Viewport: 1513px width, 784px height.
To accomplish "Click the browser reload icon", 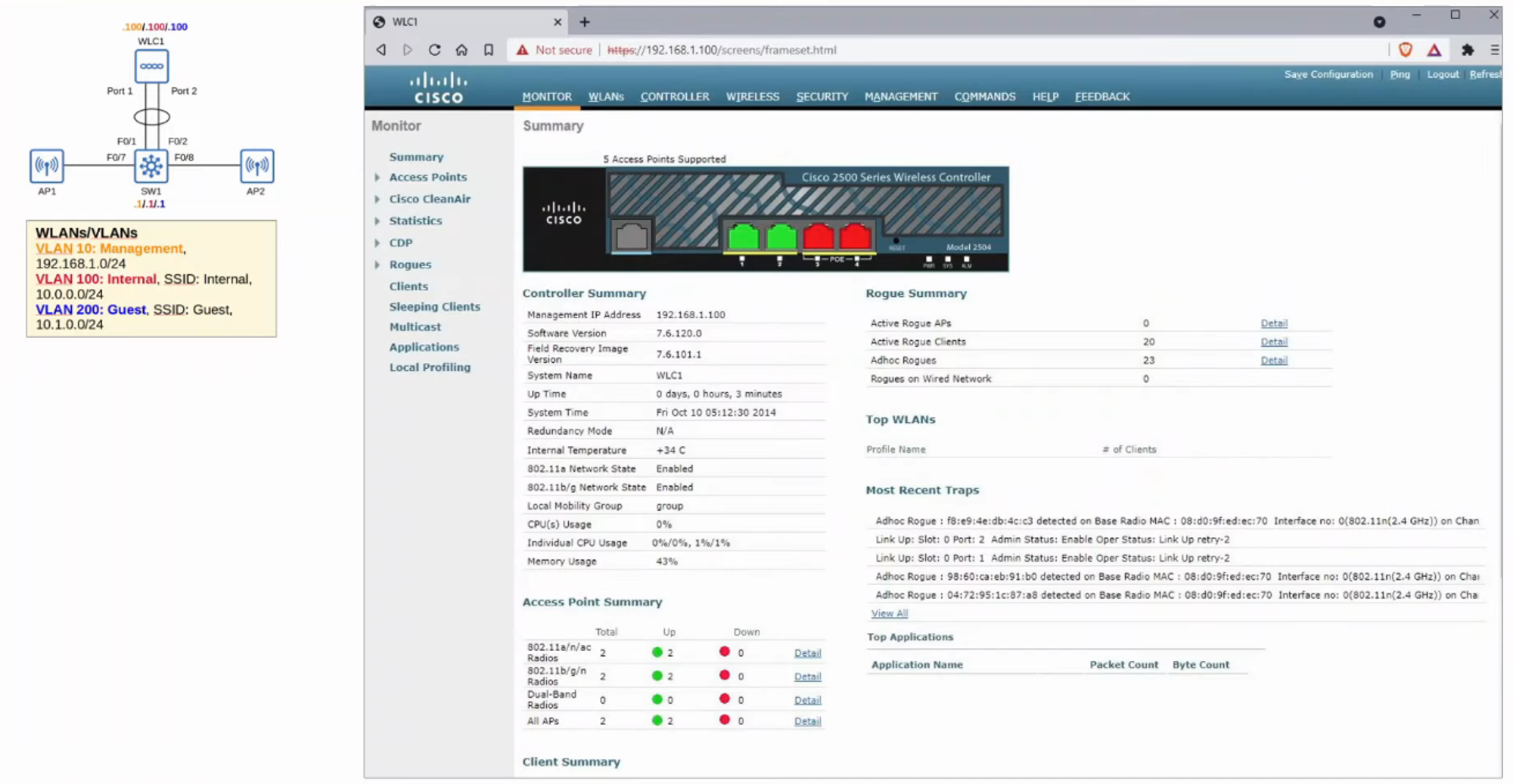I will tap(434, 50).
